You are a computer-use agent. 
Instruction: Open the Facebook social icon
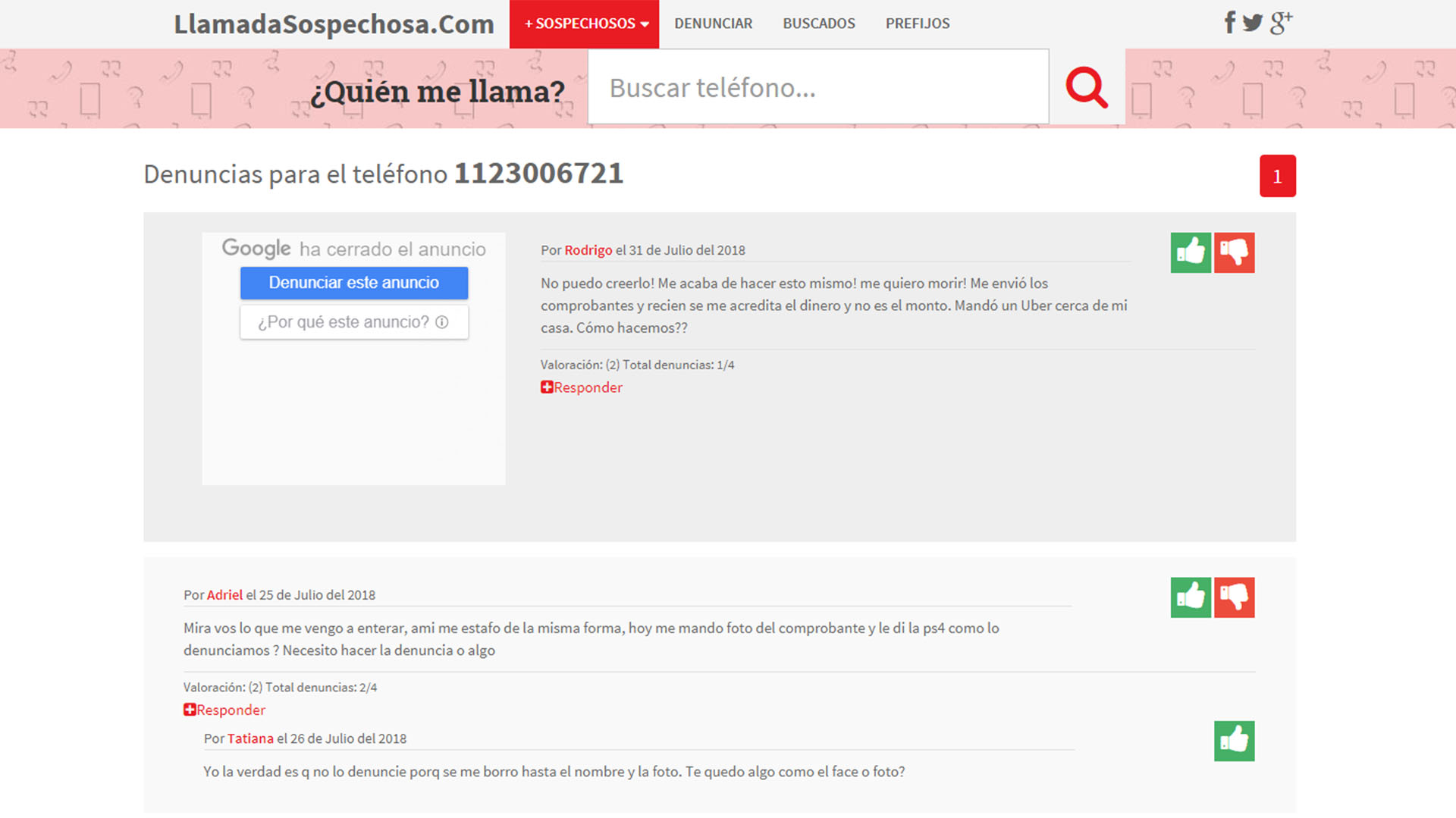click(x=1229, y=23)
